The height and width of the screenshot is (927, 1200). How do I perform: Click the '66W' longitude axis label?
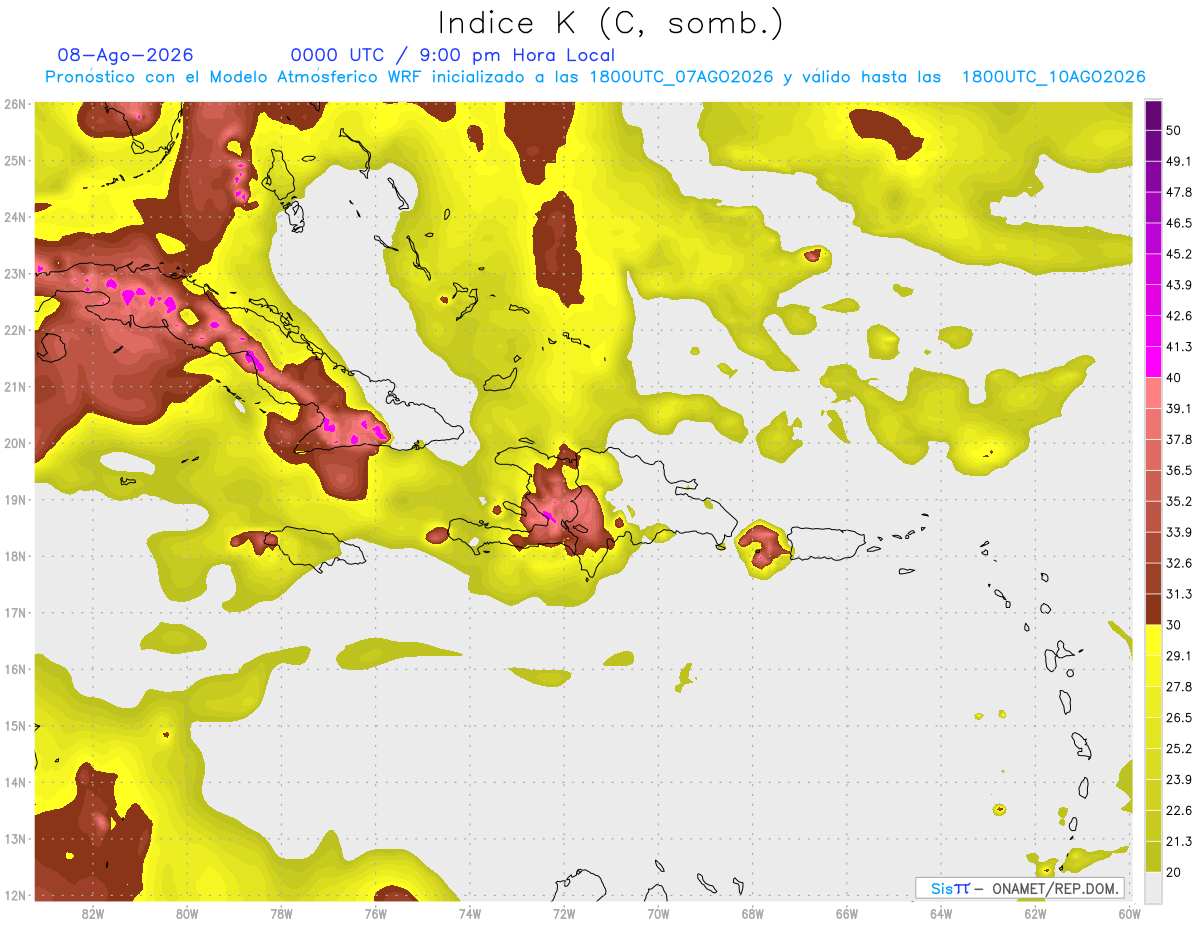(846, 914)
